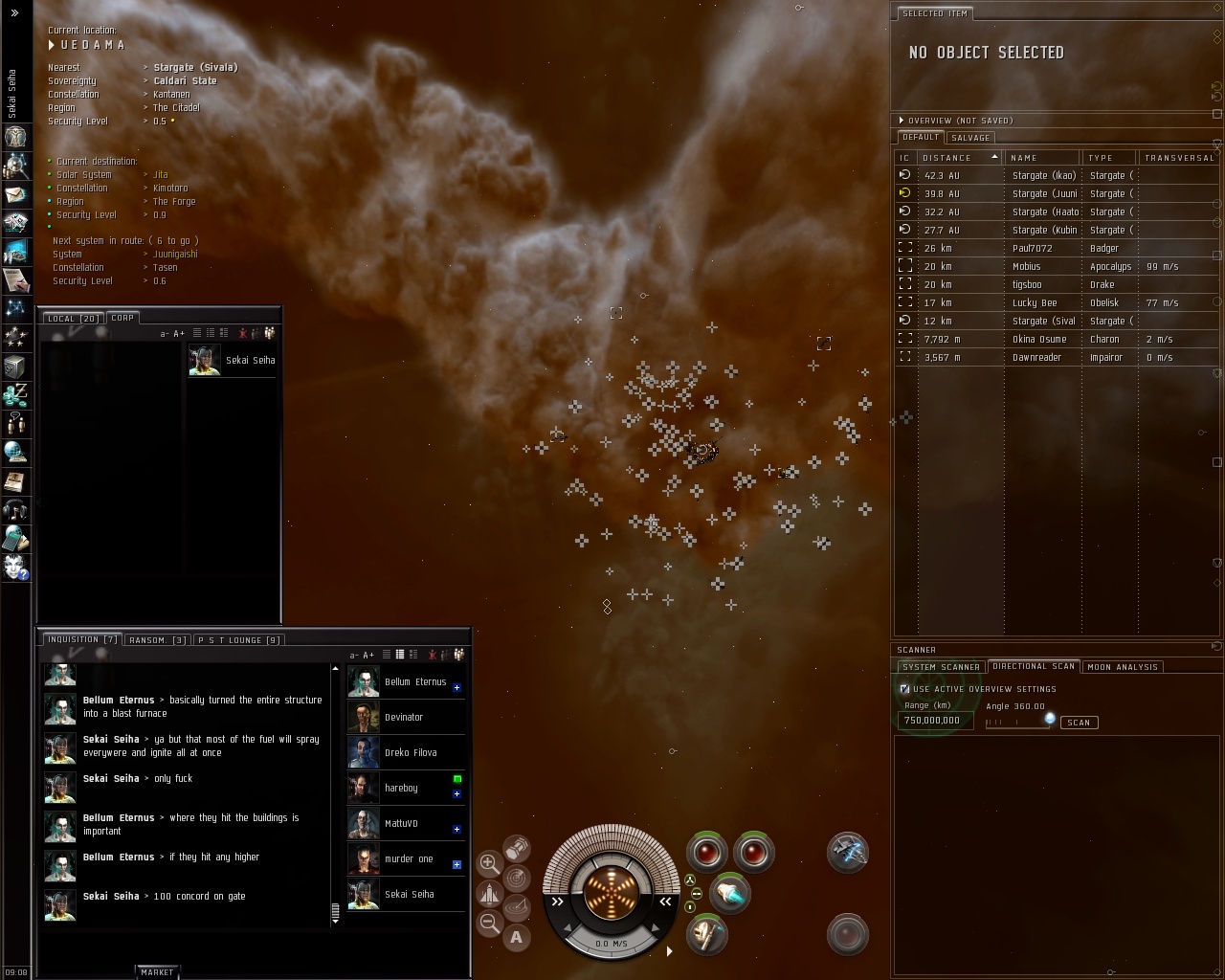
Task: Expand the sidebar with double arrow
Action: coord(14,13)
